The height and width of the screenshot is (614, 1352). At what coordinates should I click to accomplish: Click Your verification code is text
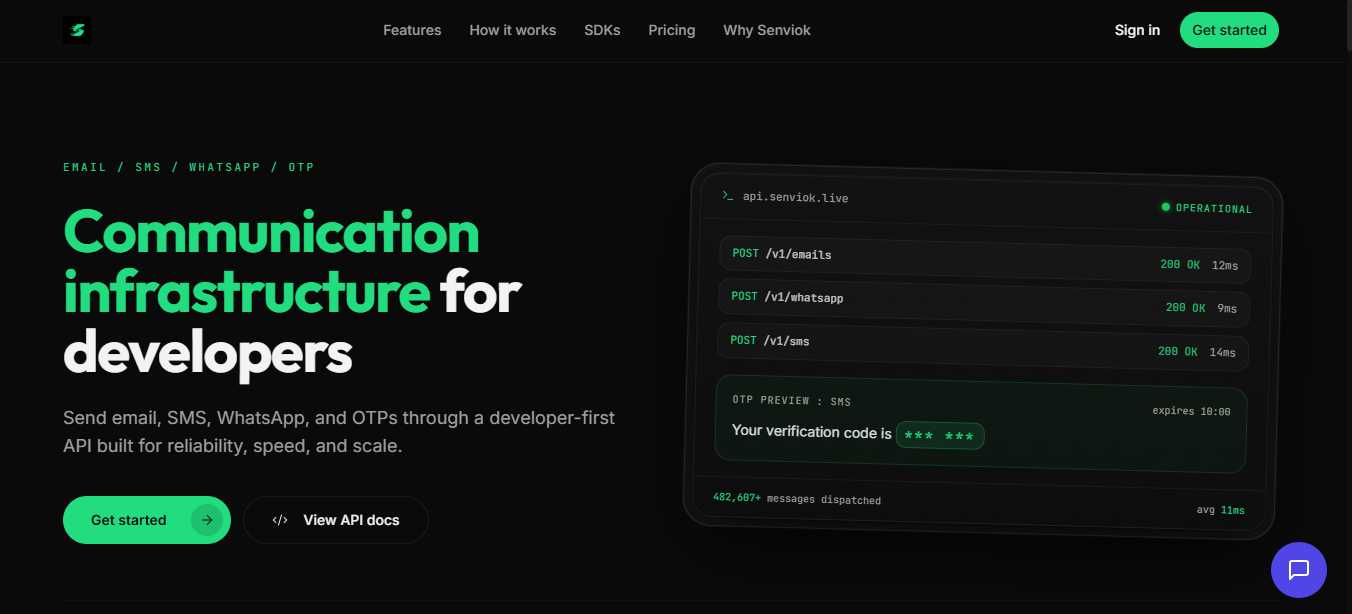[x=812, y=432]
